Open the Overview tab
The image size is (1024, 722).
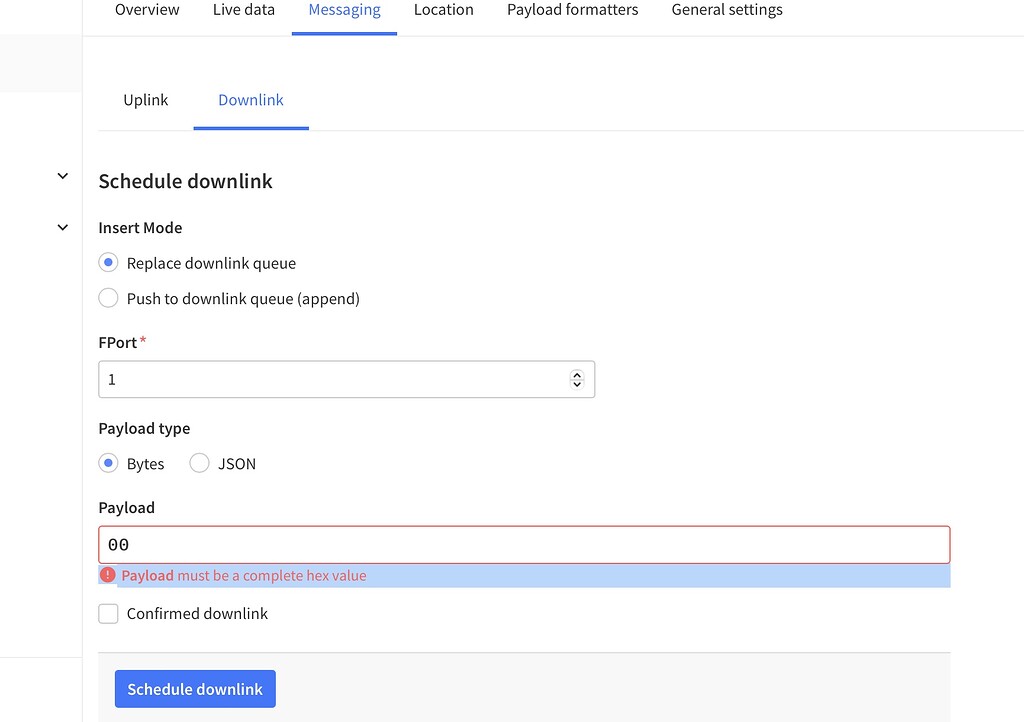pos(147,10)
